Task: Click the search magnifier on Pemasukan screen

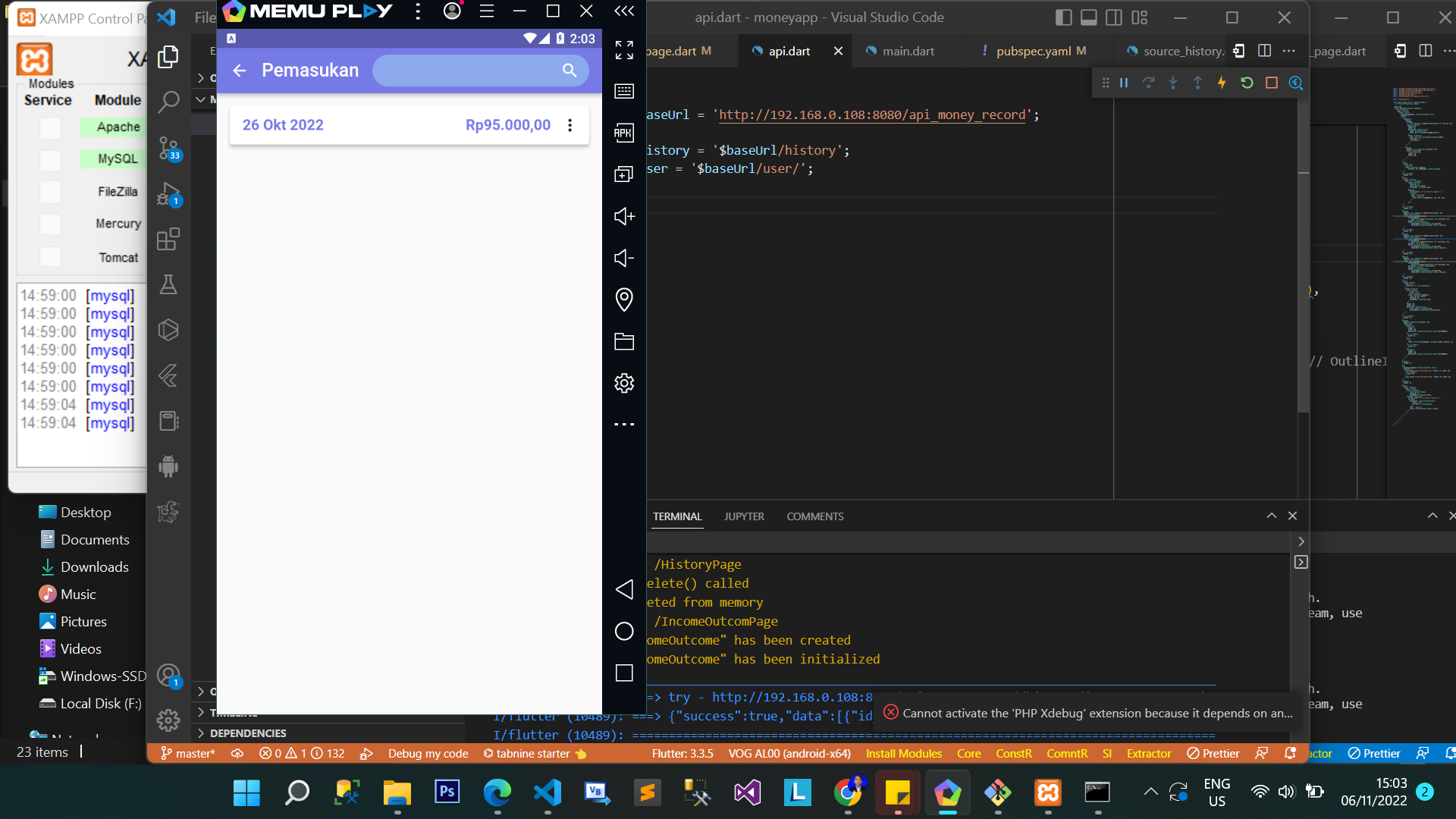Action: 568,70
